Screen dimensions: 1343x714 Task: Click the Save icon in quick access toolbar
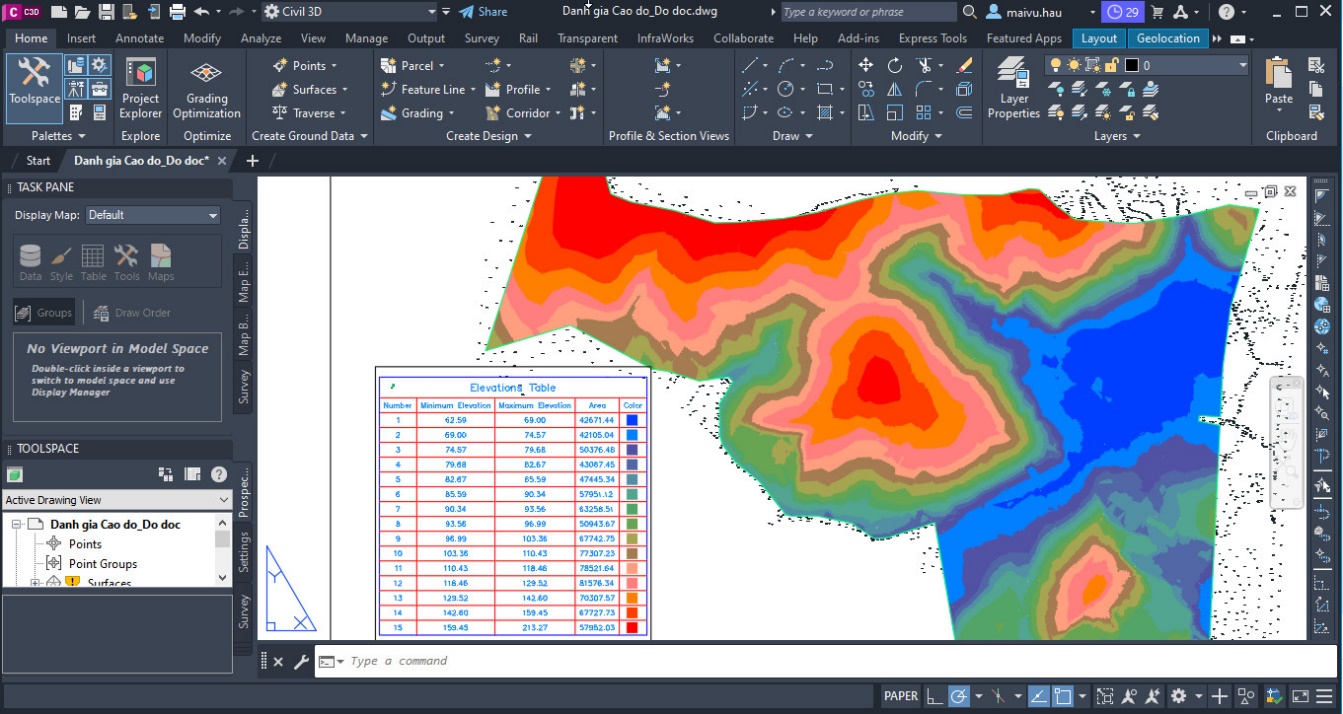[x=106, y=12]
